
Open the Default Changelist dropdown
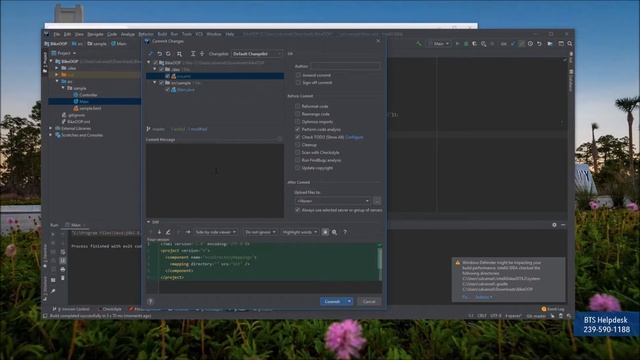pos(257,54)
